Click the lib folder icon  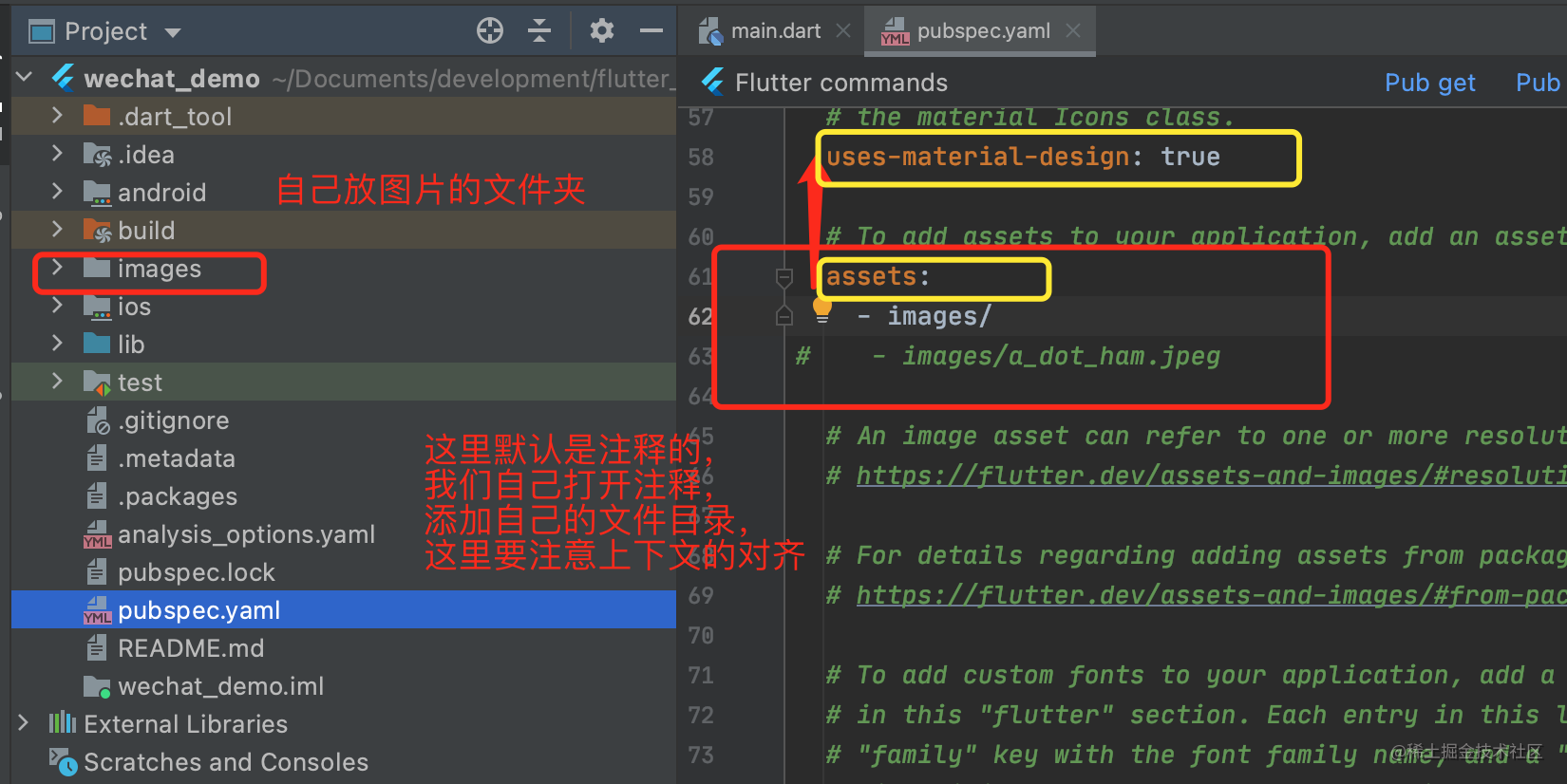point(97,344)
